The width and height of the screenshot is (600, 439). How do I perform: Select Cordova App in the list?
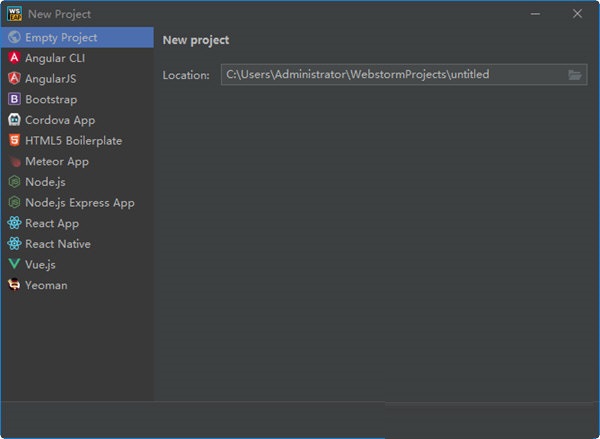(77, 120)
